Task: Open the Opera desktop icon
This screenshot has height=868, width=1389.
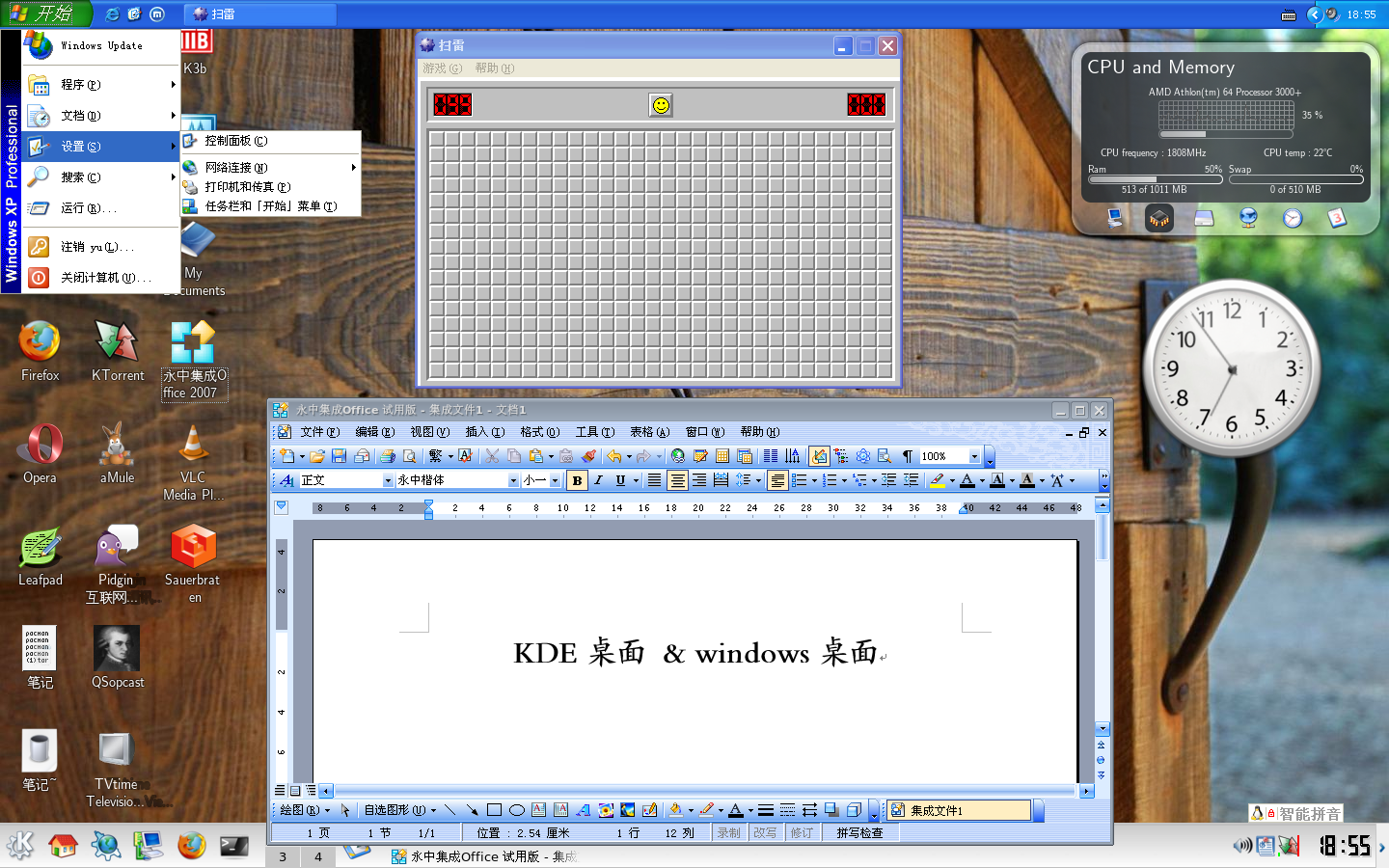Action: click(40, 453)
